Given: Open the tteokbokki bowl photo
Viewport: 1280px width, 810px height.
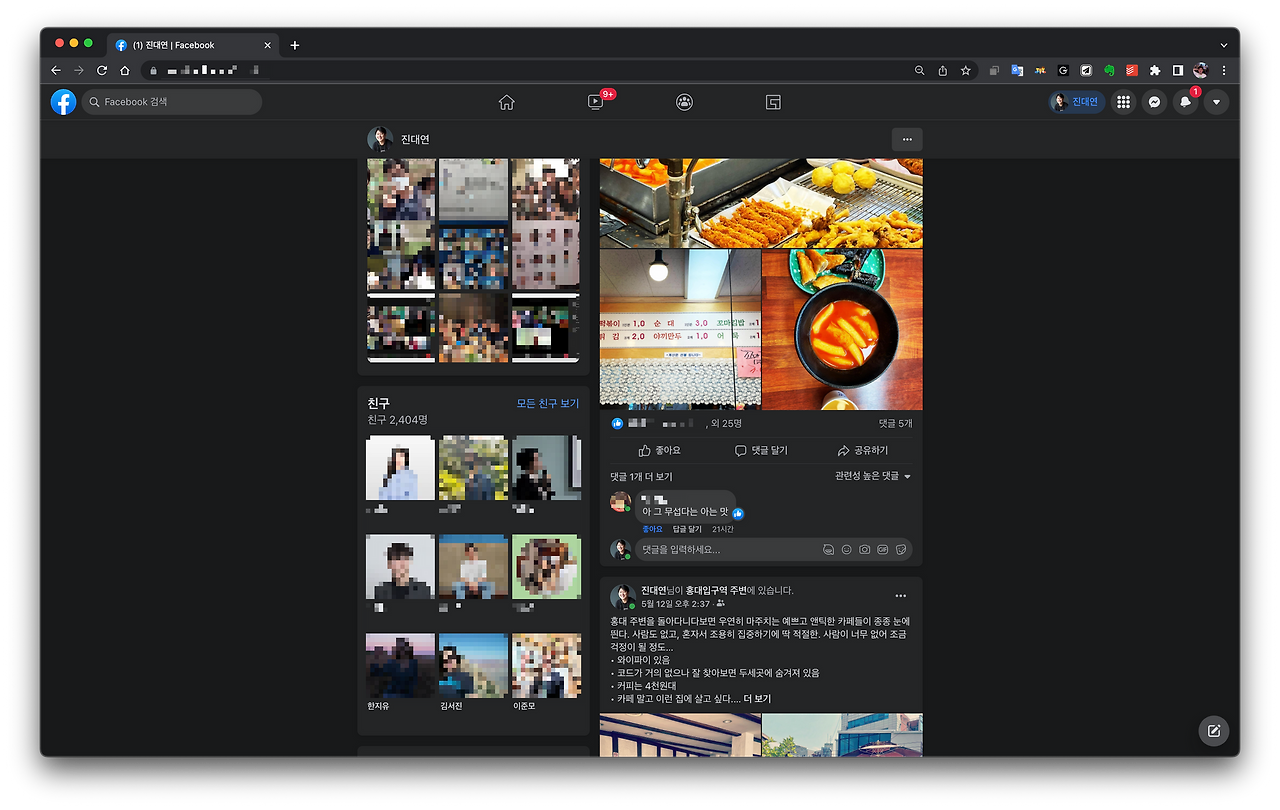Looking at the screenshot, I should pos(842,330).
